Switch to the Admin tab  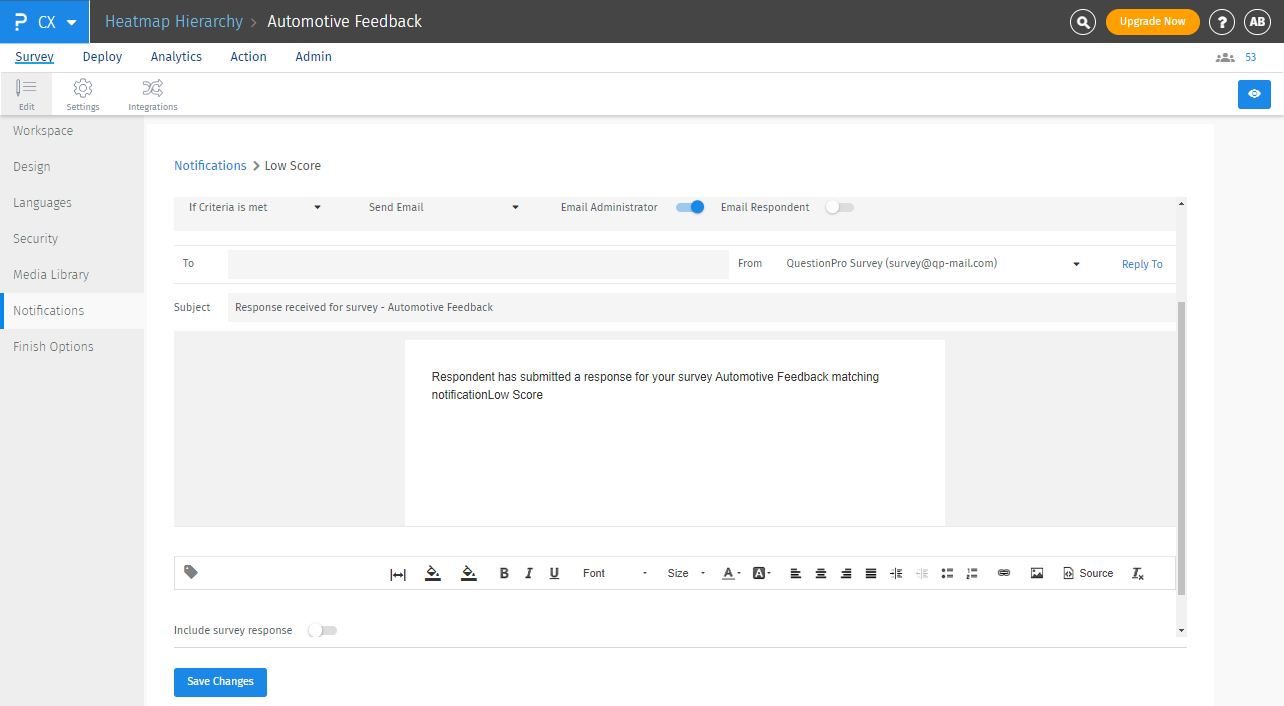point(313,57)
